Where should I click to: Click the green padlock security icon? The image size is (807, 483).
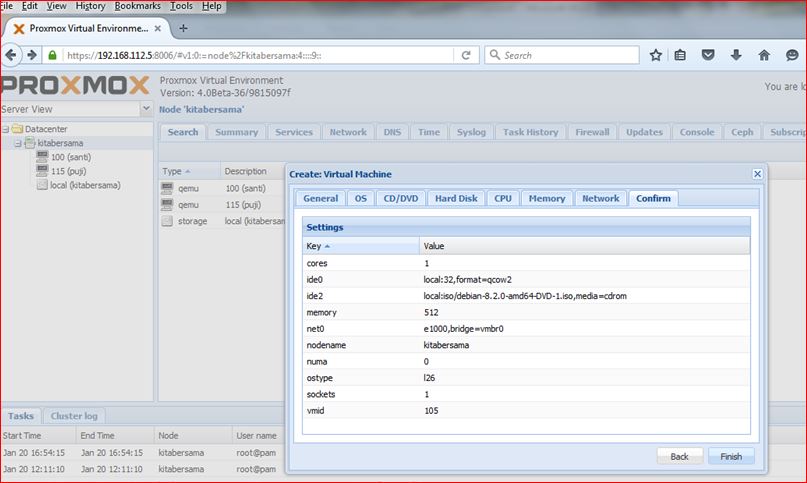pos(52,55)
